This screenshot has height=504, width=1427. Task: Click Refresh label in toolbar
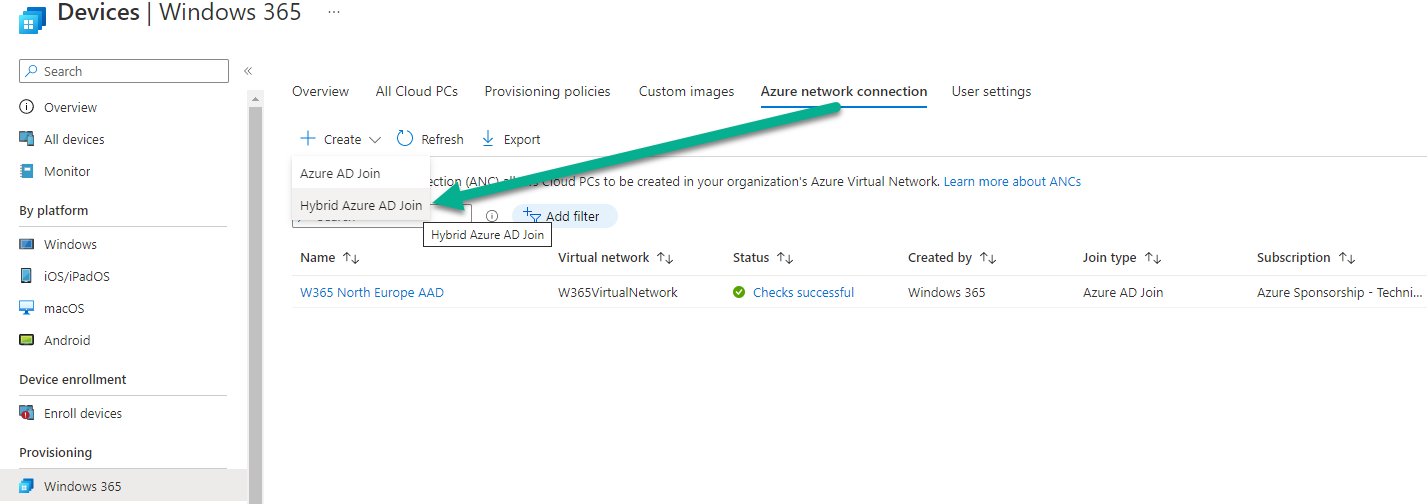pyautogui.click(x=442, y=140)
